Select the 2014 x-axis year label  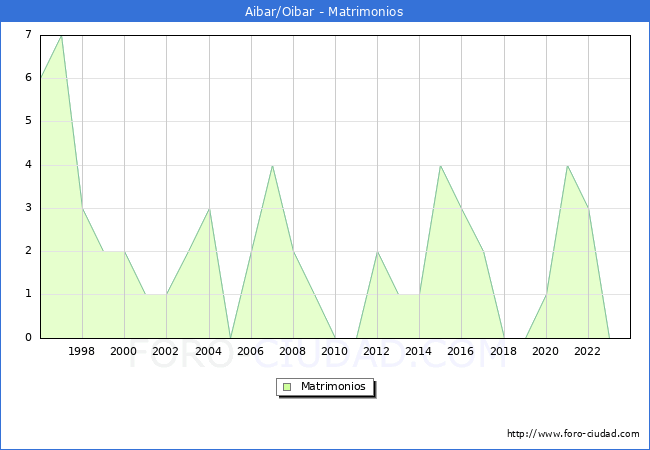419,351
